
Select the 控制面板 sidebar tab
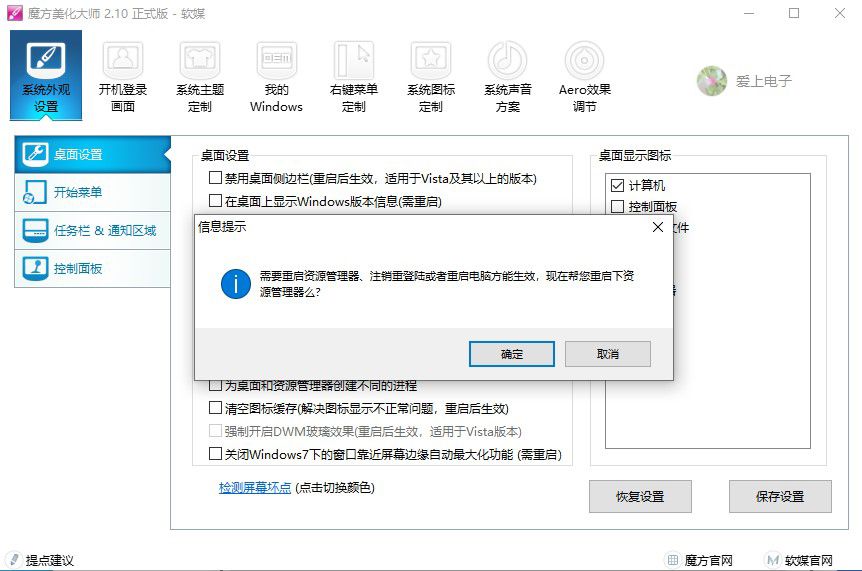pos(92,268)
